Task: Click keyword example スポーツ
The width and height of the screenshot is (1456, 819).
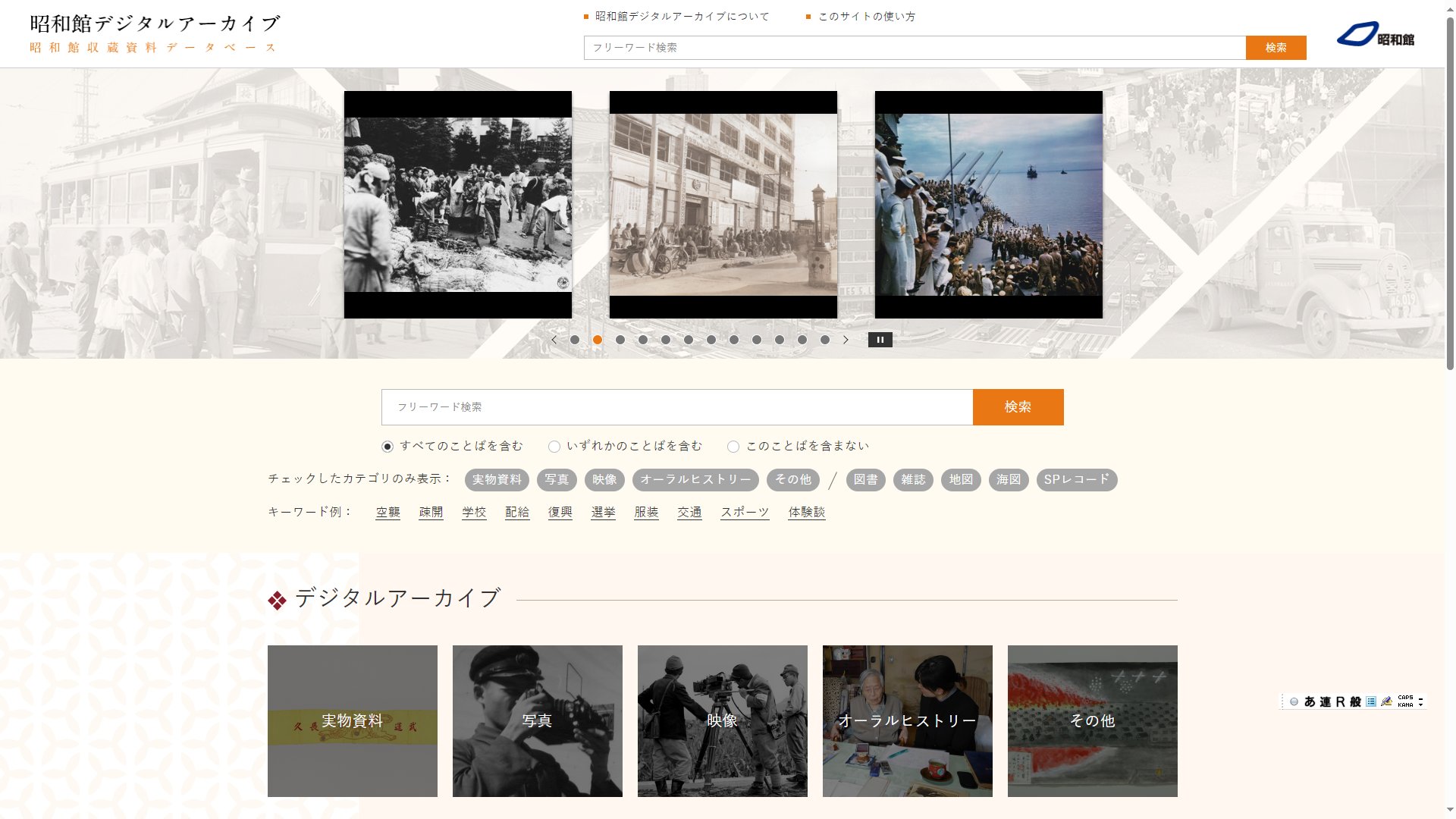Action: click(x=745, y=513)
